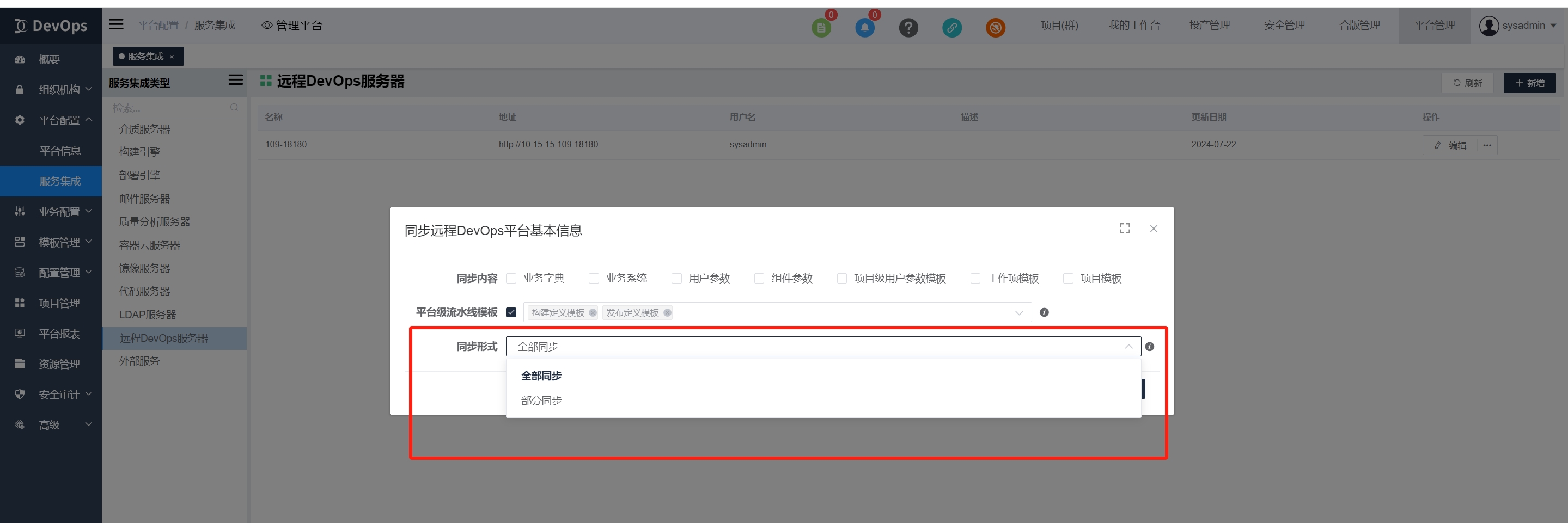Open the 我的工作台 top menu
Image resolution: width=1568 pixels, height=523 pixels.
[x=1134, y=26]
